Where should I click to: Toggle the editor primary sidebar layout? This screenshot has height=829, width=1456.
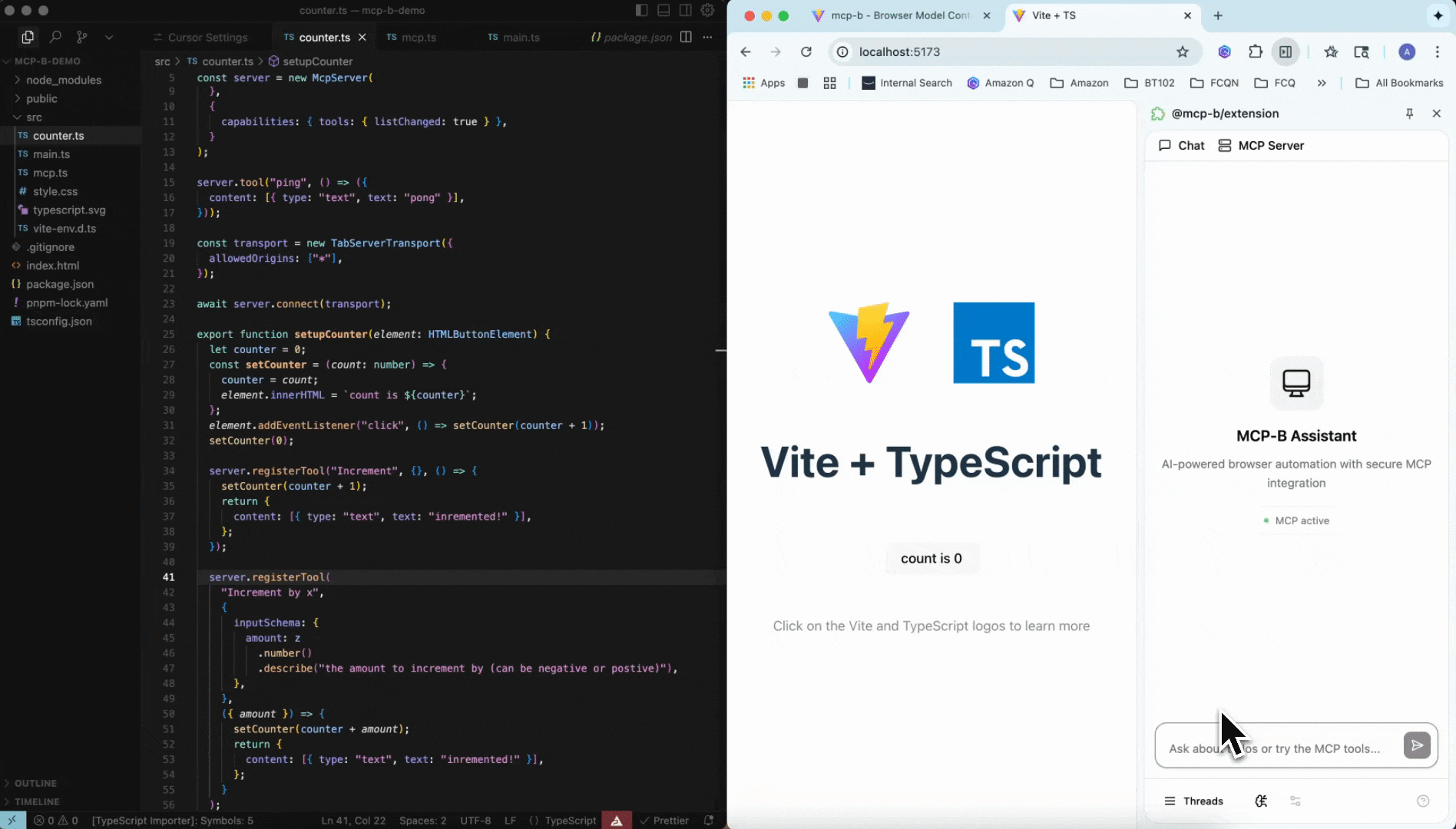tap(641, 11)
